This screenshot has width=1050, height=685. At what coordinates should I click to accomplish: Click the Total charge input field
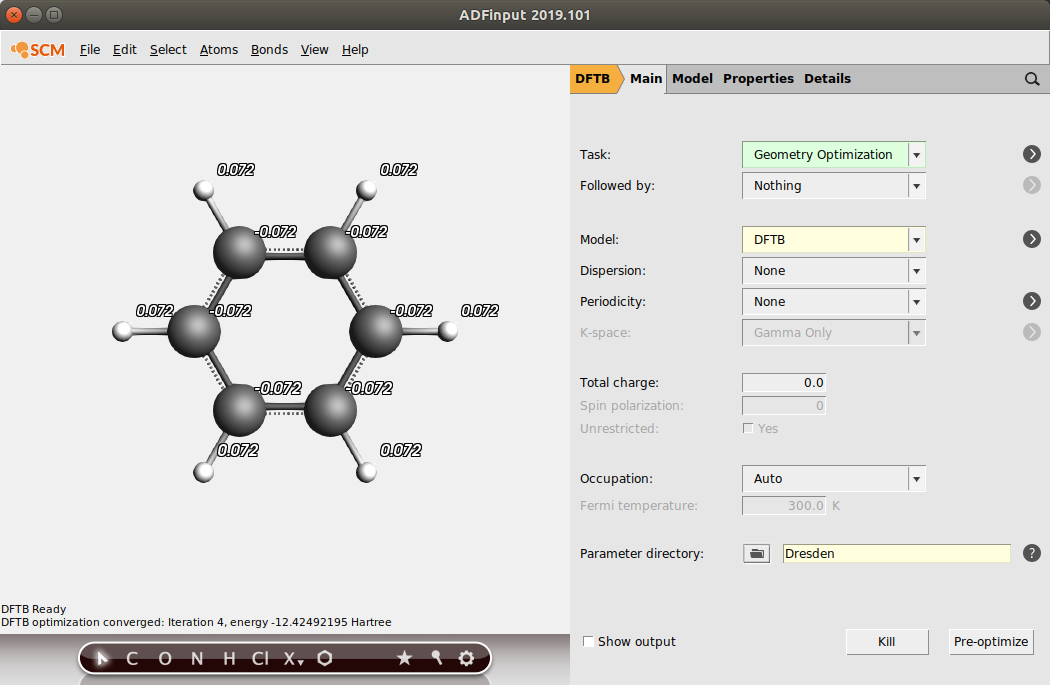783,382
